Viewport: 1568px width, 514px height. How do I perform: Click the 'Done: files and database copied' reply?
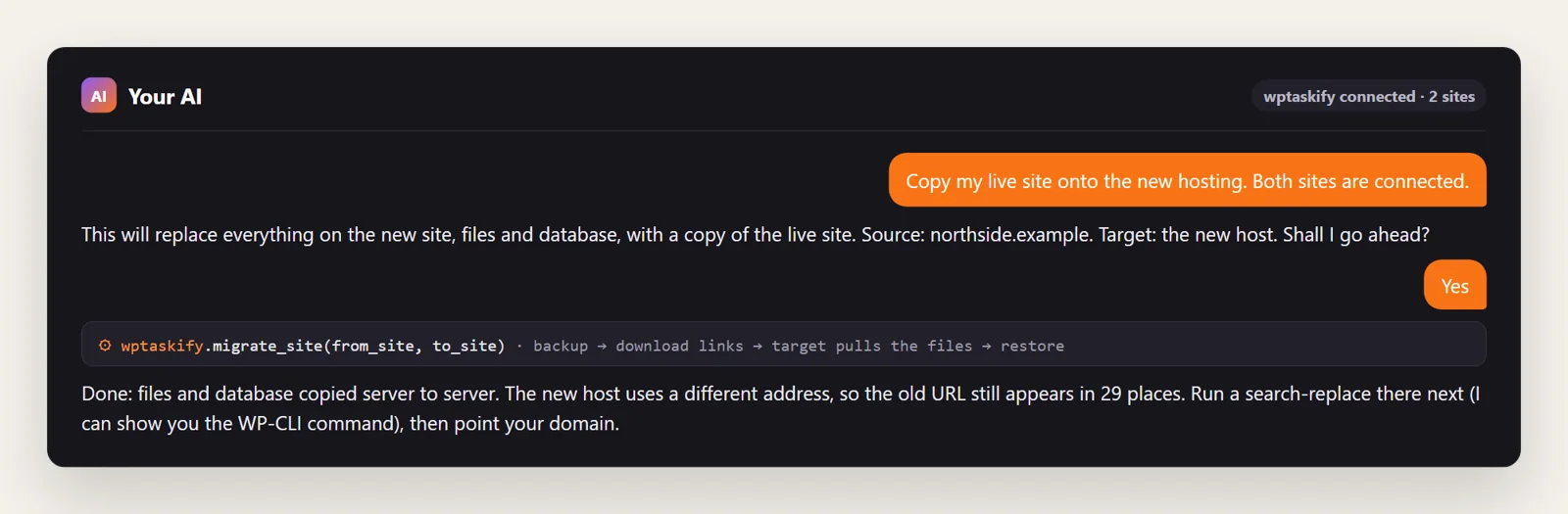click(x=781, y=408)
